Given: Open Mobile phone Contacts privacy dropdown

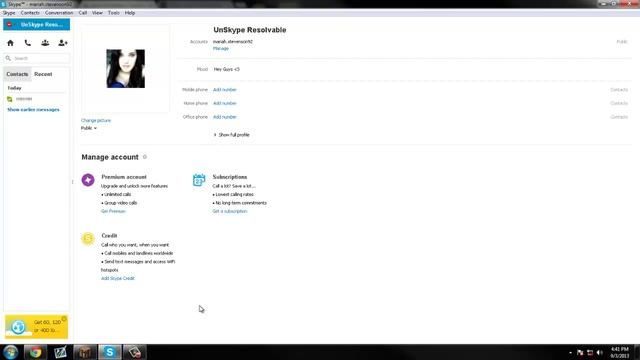Looking at the screenshot, I should pyautogui.click(x=619, y=90).
